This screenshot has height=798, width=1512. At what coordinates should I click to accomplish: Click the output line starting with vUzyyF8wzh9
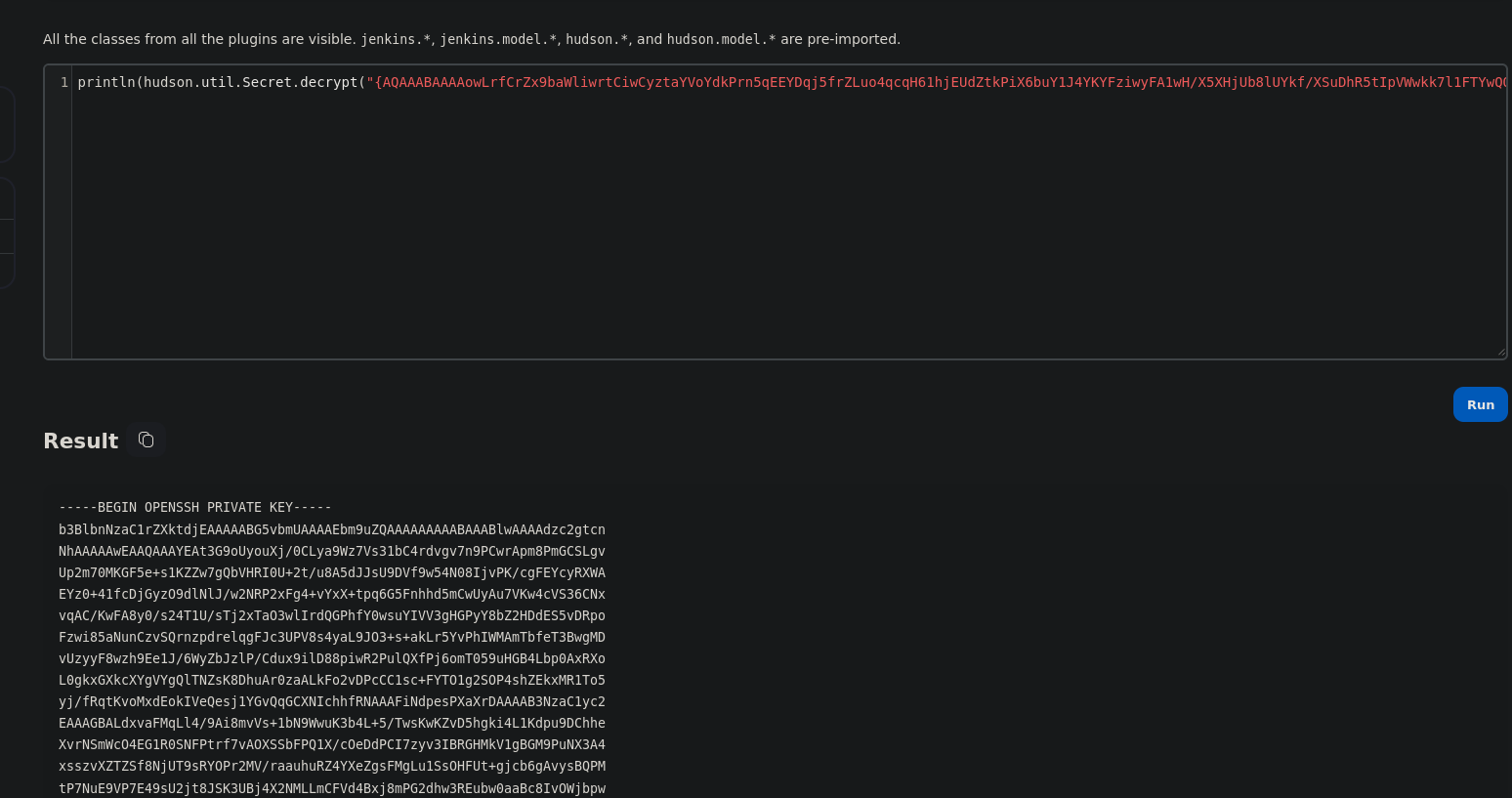coord(332,658)
